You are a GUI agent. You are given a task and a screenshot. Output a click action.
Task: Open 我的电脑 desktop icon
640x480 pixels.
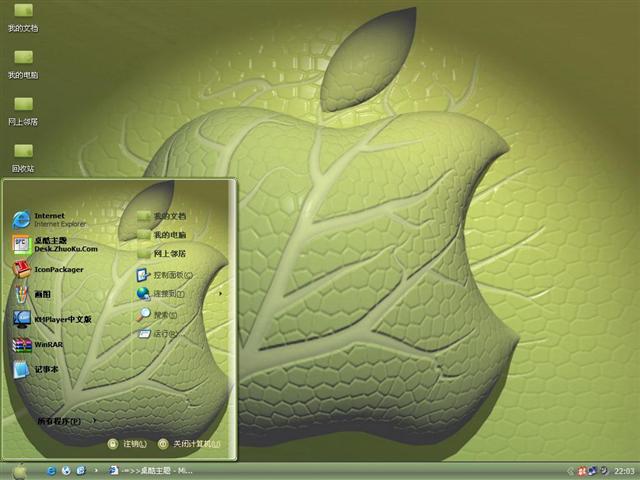23,65
